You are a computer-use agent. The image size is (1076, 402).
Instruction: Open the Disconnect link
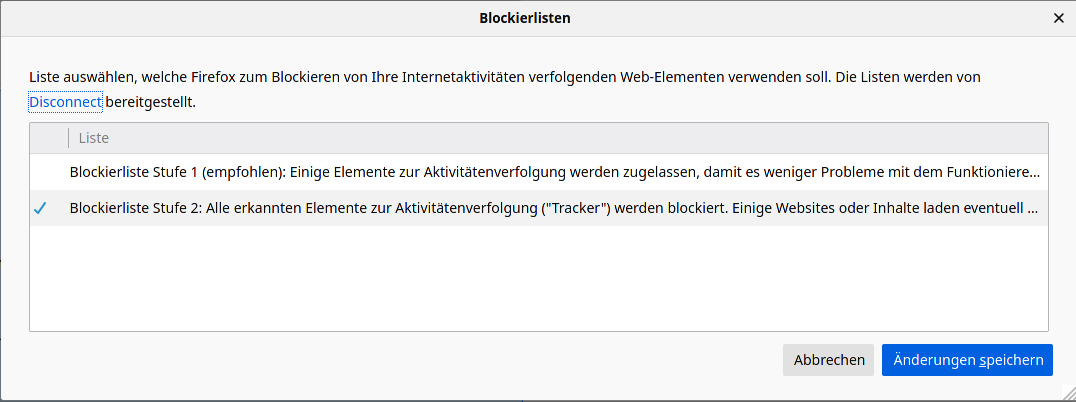tap(65, 102)
